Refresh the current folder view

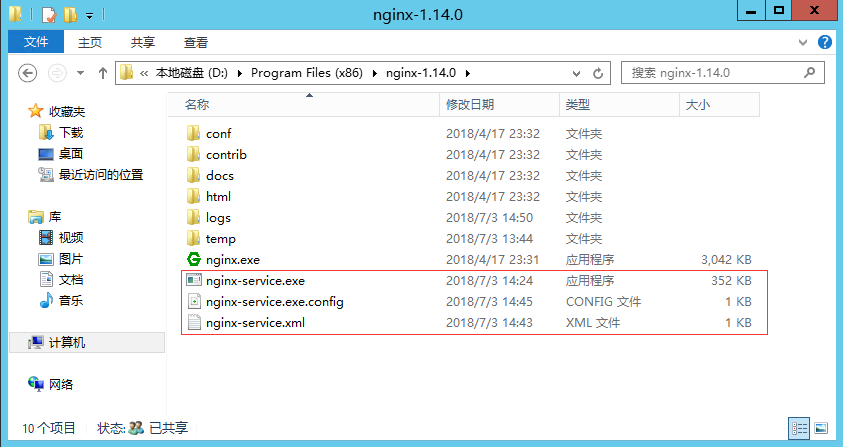pos(598,73)
